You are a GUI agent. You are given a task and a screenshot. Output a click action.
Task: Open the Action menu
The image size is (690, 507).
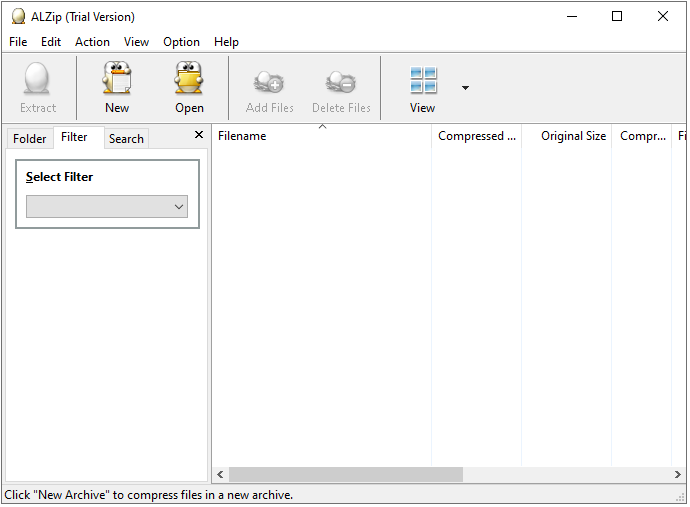[92, 42]
